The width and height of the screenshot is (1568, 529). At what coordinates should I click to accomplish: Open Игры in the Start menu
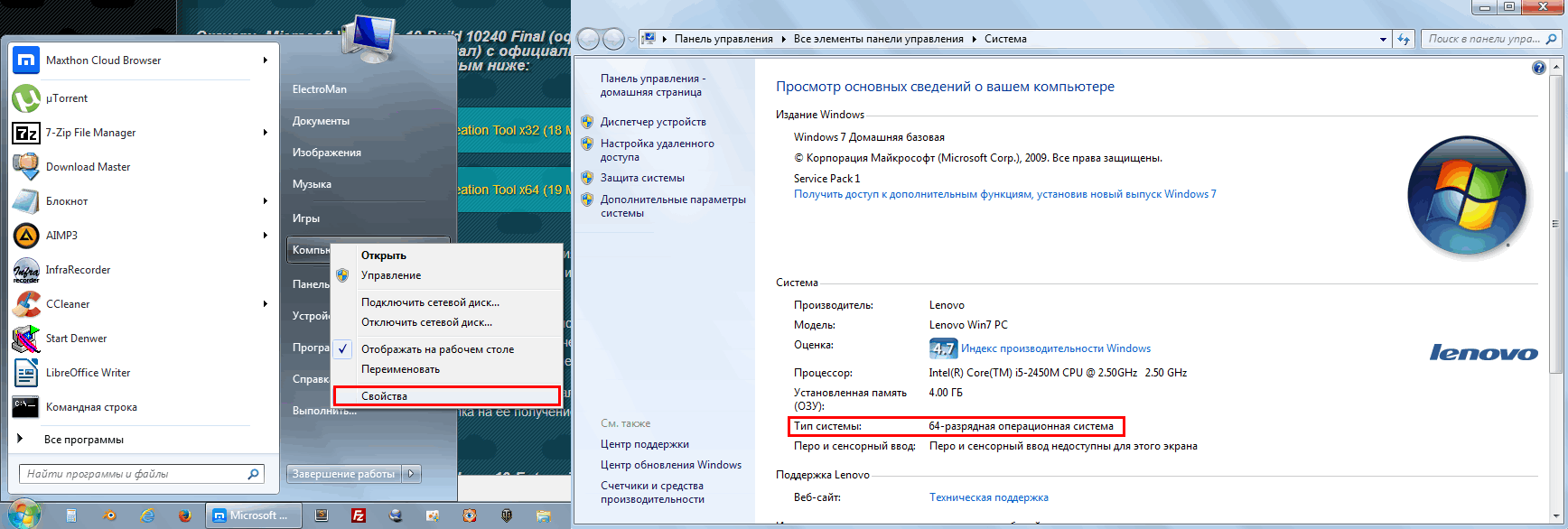(306, 218)
